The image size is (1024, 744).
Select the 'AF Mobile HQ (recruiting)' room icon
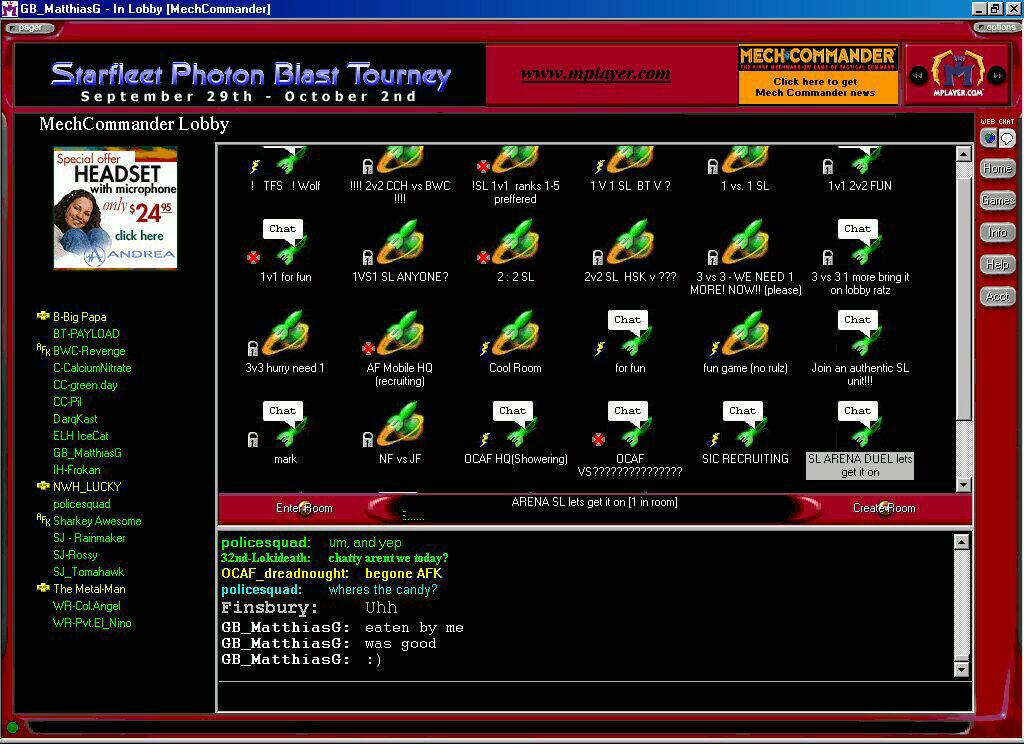click(400, 333)
